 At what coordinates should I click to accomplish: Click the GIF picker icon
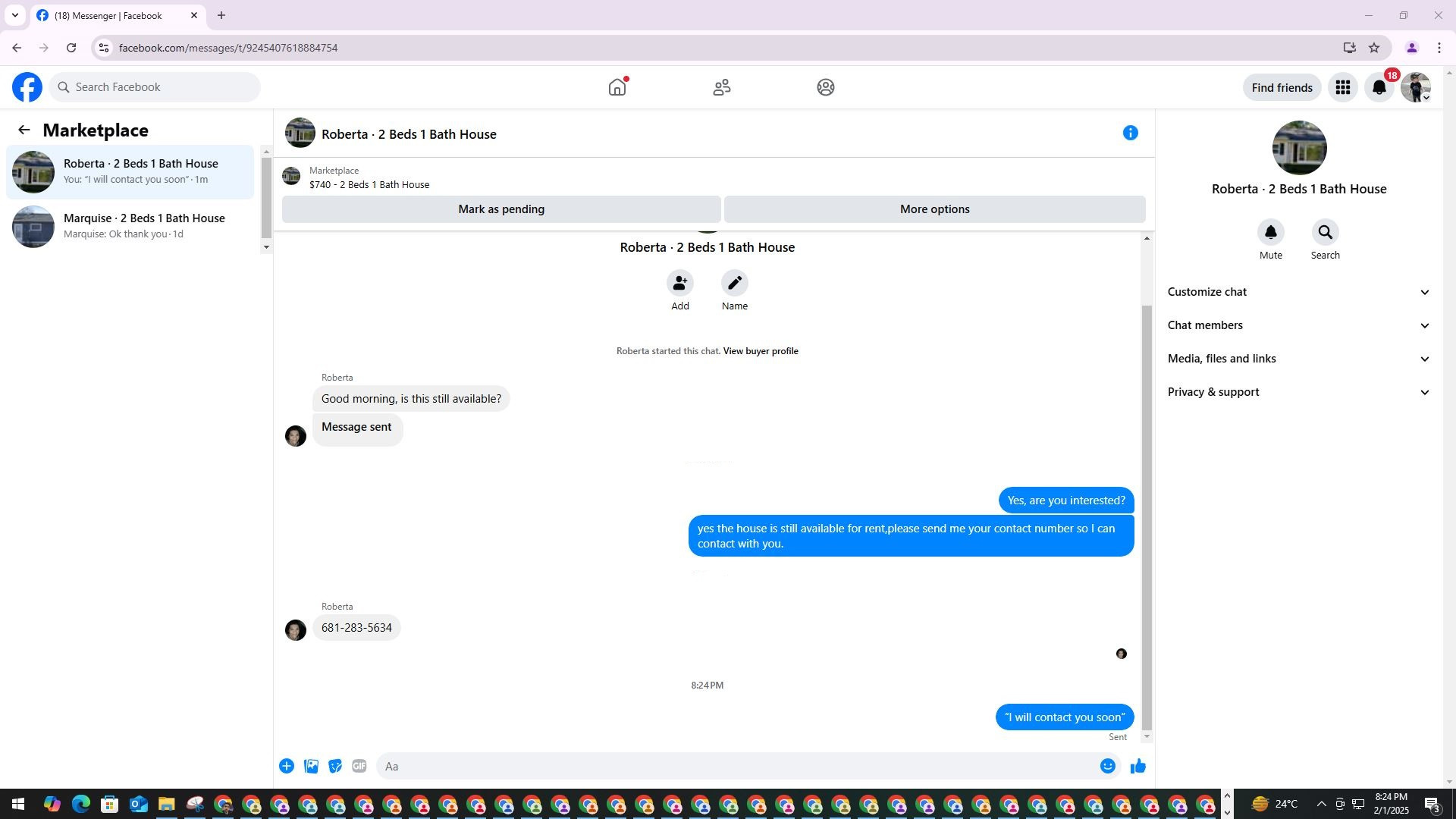359,767
